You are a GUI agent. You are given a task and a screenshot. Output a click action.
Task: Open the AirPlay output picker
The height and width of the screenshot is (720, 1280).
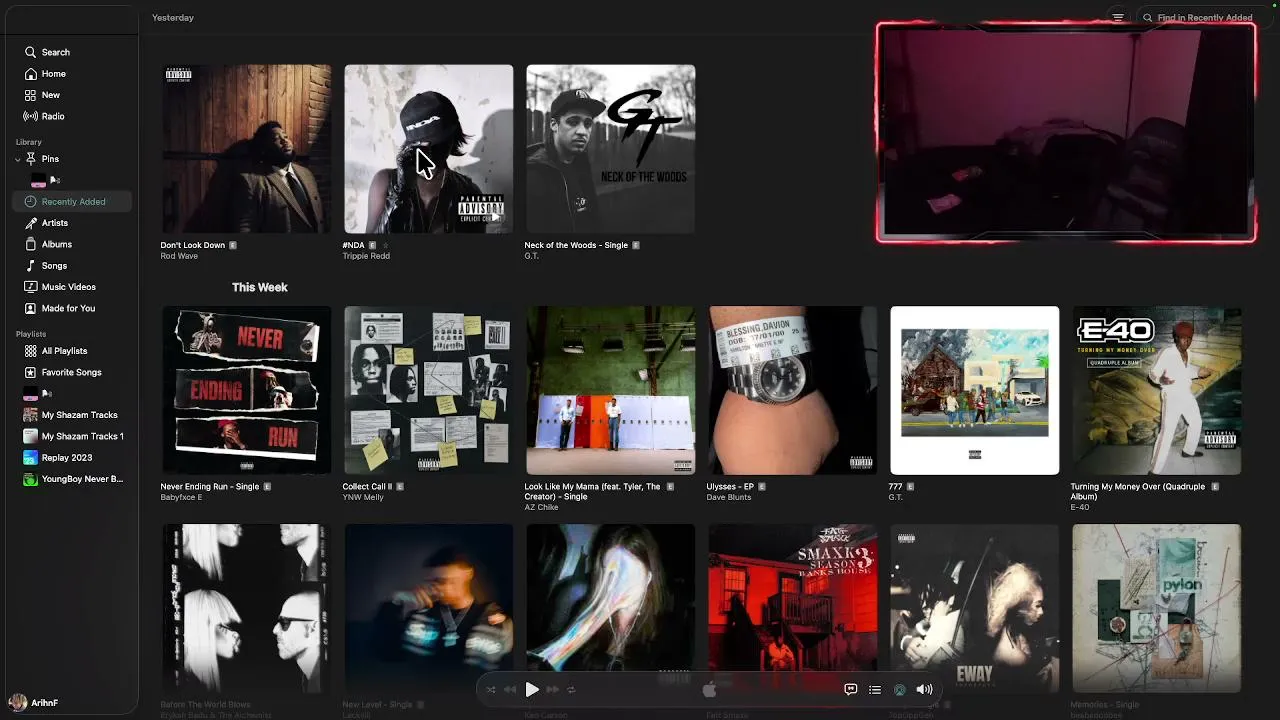(x=899, y=689)
